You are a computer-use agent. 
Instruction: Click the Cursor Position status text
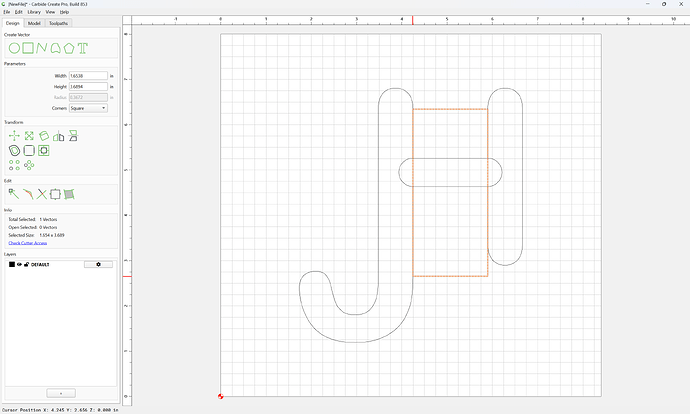click(60, 410)
